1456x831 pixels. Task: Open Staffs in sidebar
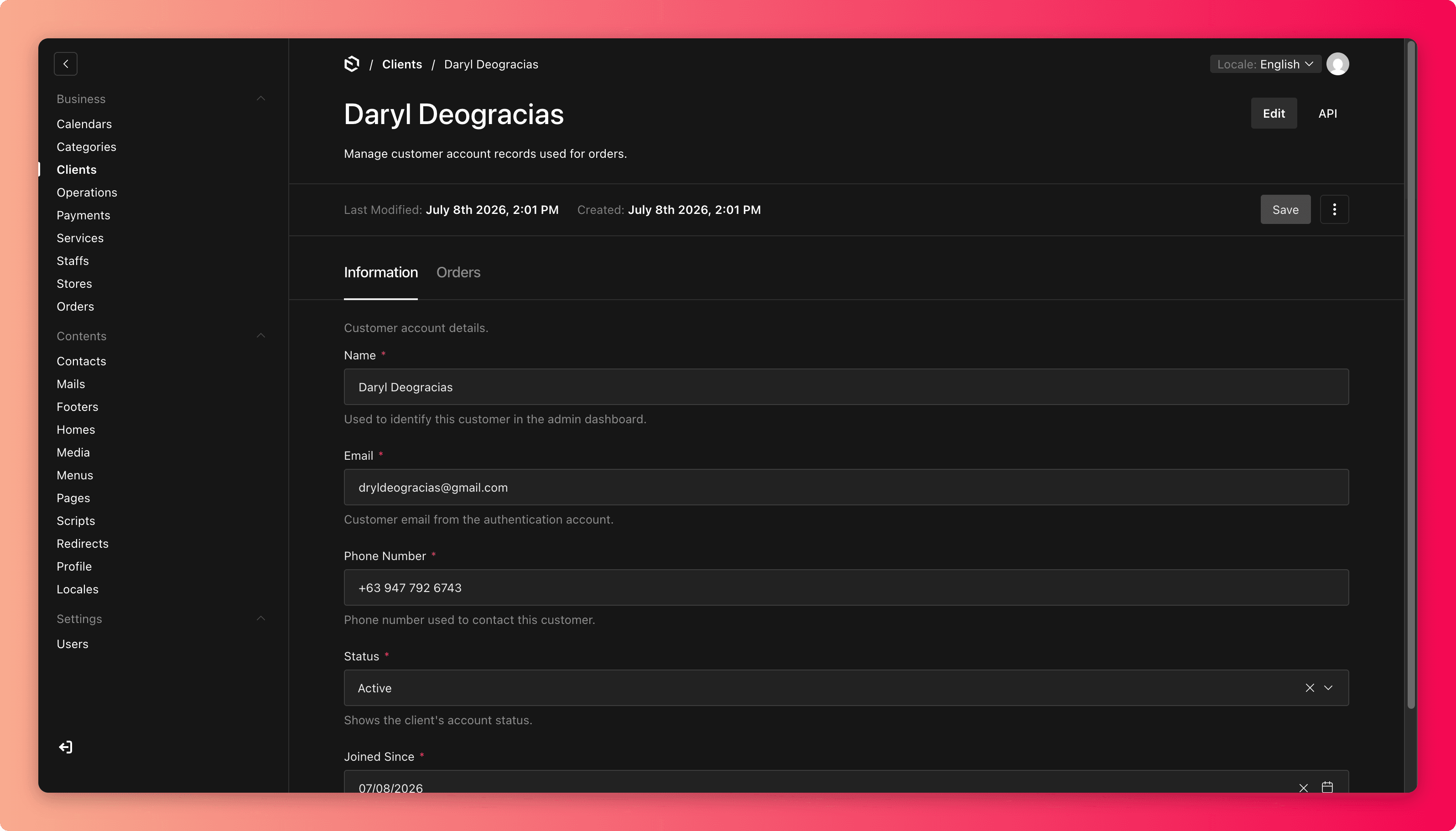[73, 261]
